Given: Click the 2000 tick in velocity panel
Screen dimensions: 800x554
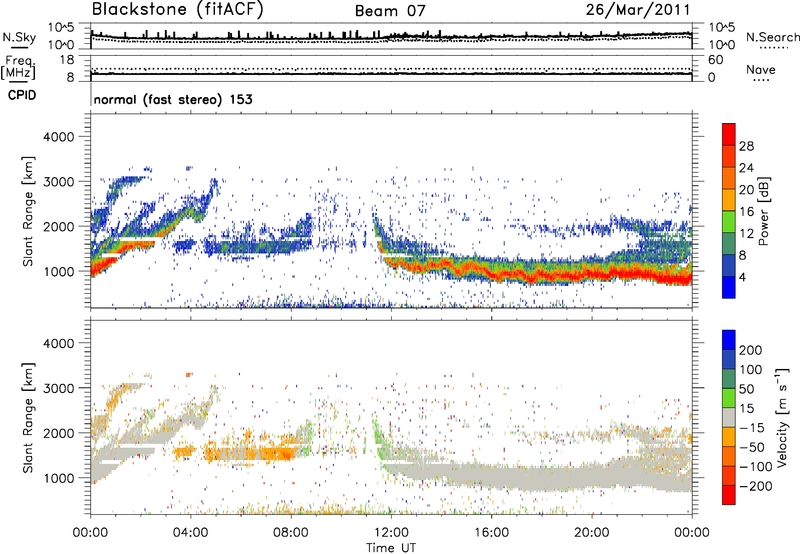Looking at the screenshot, I should pos(58,433).
